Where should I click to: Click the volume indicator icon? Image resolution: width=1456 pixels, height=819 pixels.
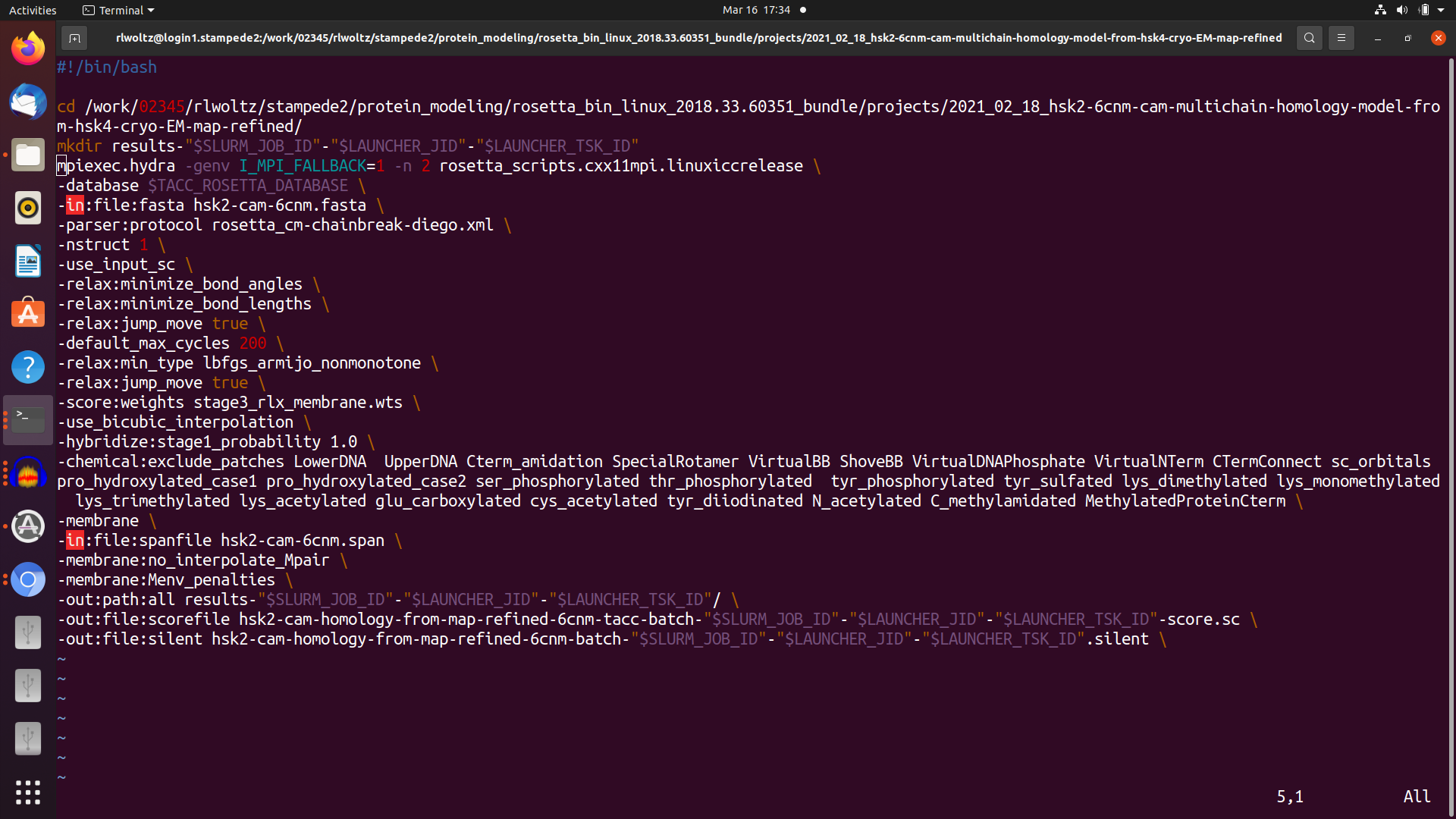click(1401, 10)
